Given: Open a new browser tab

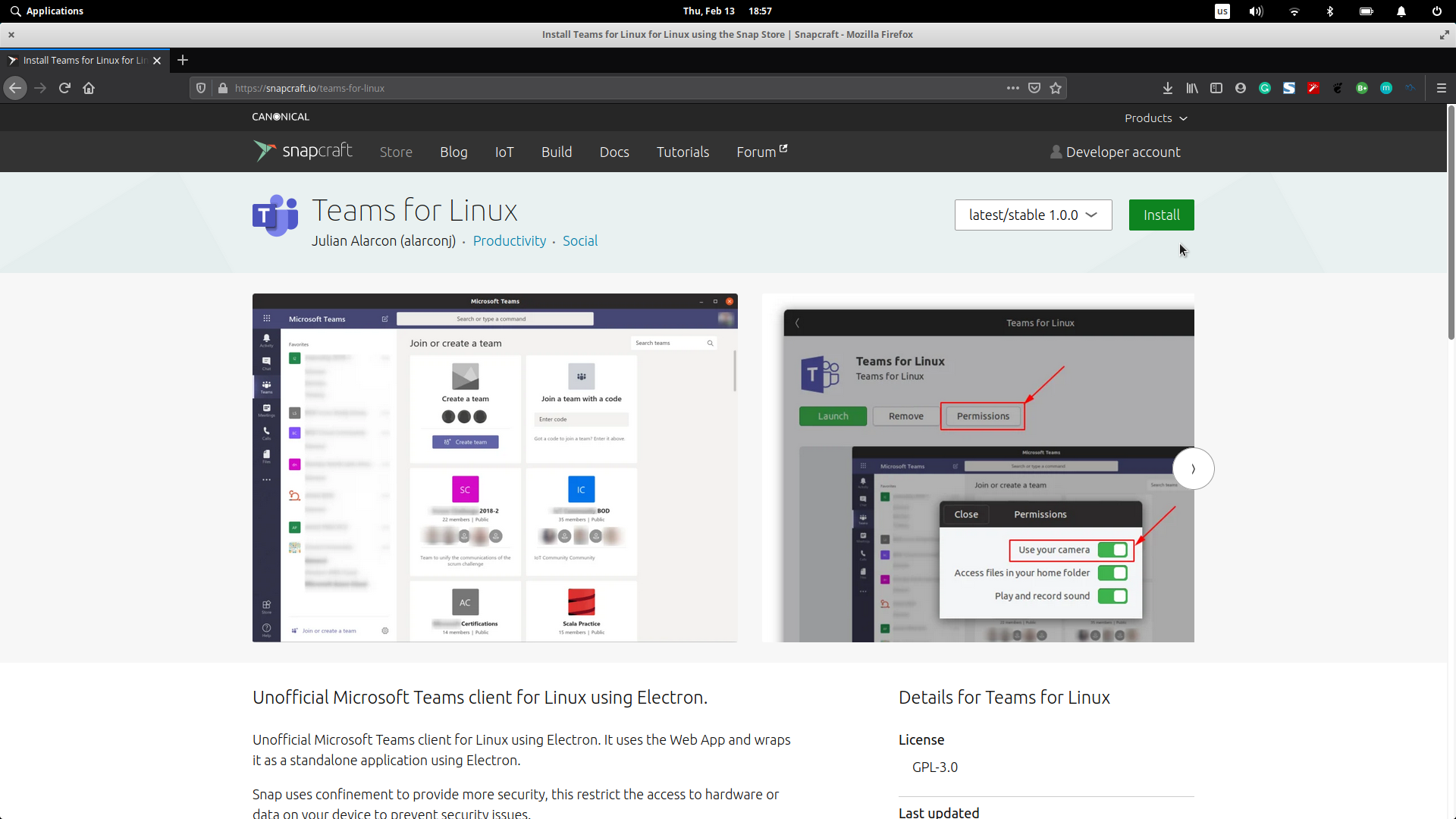Looking at the screenshot, I should 183,60.
